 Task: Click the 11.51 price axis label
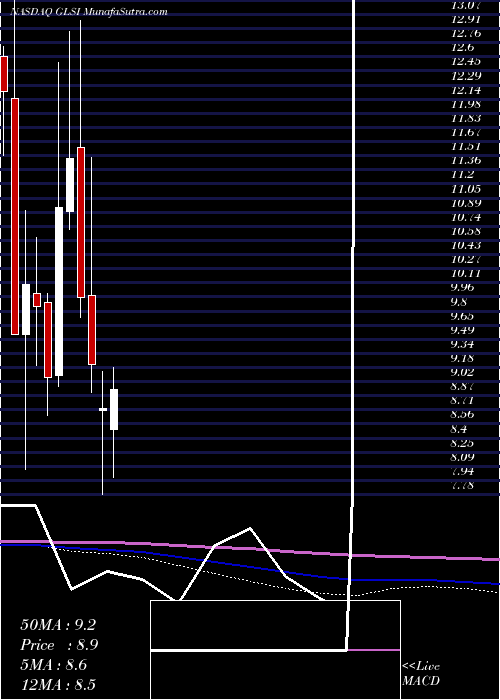pyautogui.click(x=466, y=146)
